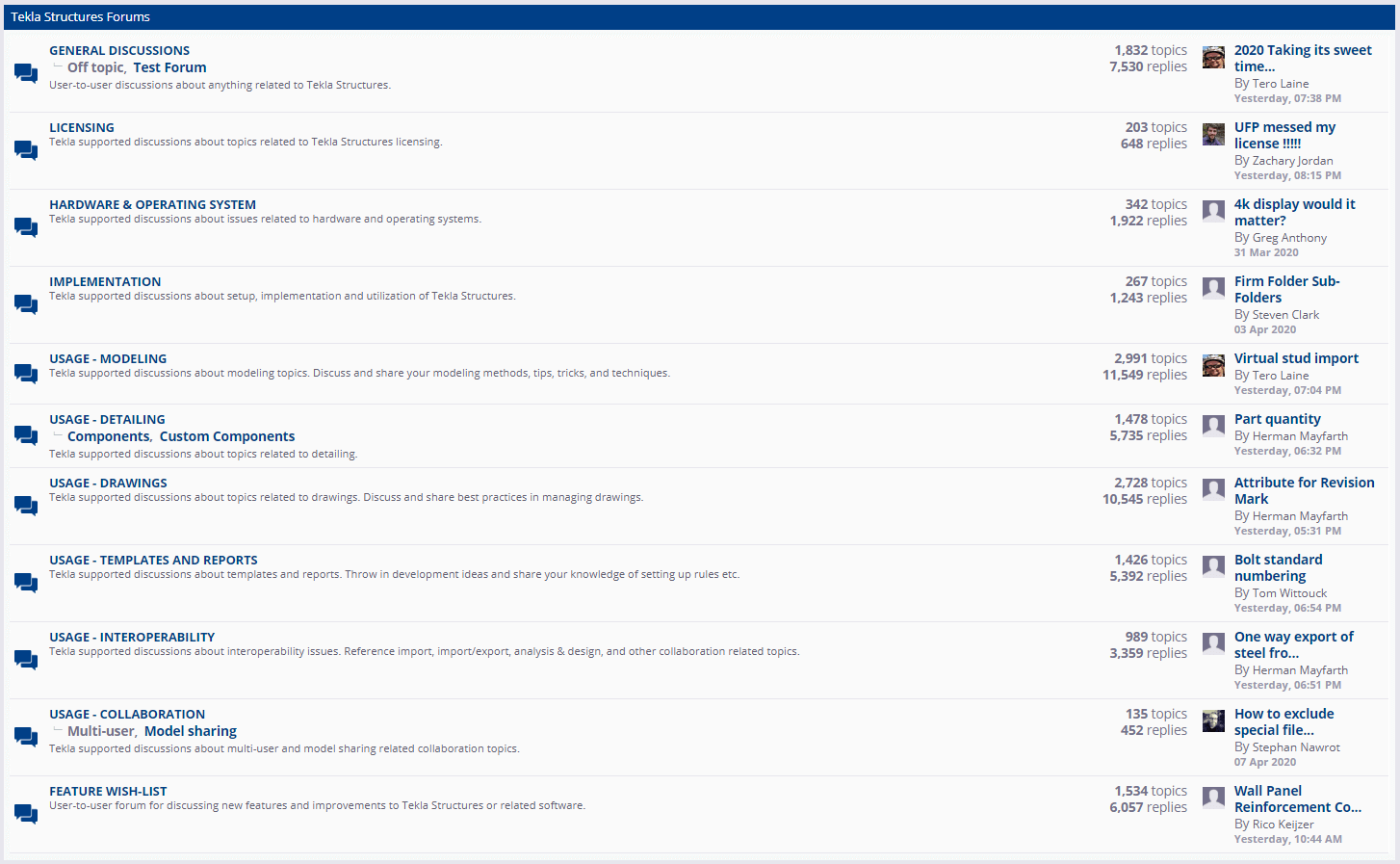The height and width of the screenshot is (864, 1400).
Task: Click timestamp Yesterday, 08:15 PM
Action: coord(1287,175)
